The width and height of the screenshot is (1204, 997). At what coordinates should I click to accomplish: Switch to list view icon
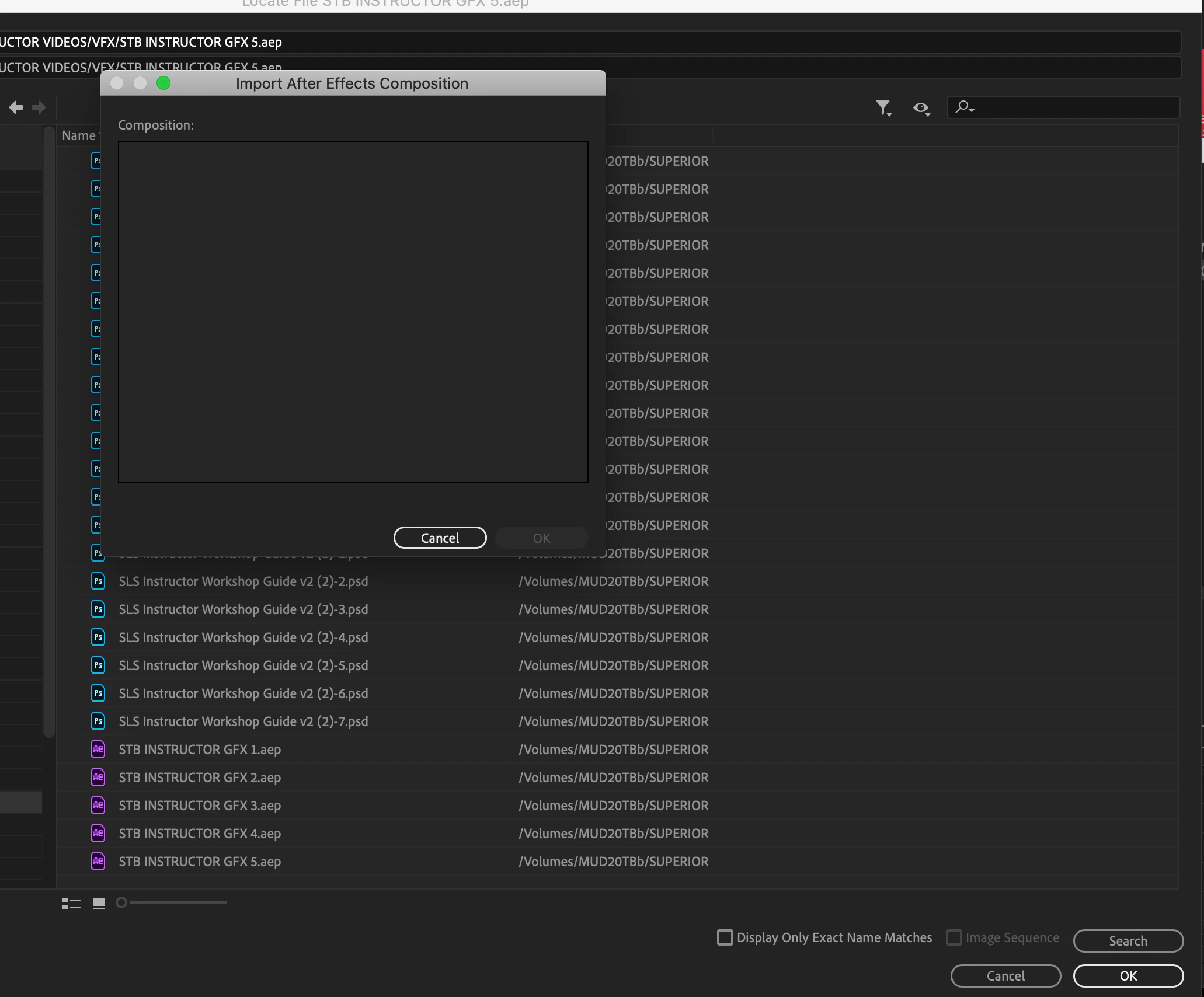tap(71, 904)
